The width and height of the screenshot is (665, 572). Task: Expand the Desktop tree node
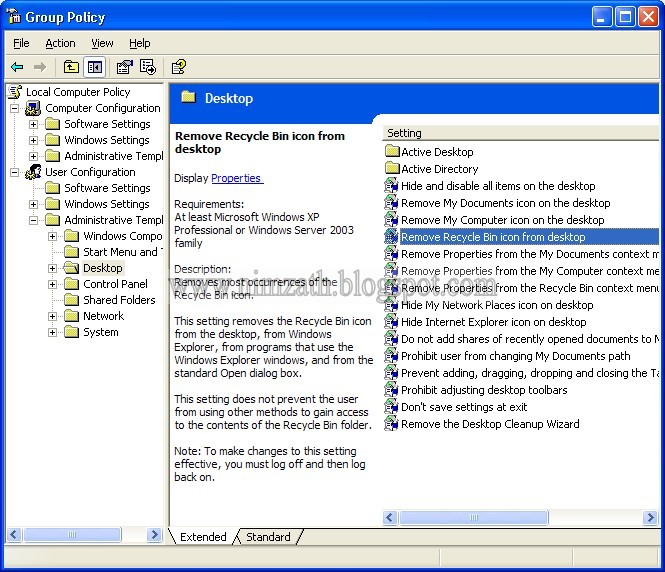point(53,268)
